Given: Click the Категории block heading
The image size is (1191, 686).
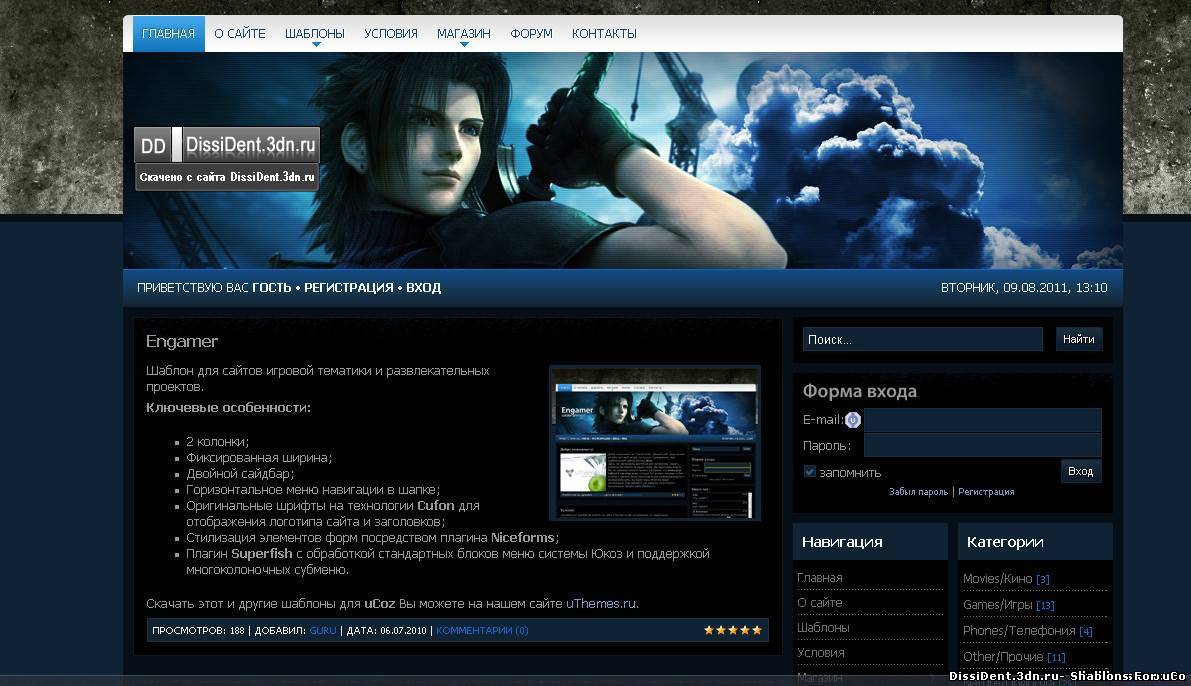Looking at the screenshot, I should [x=1005, y=542].
